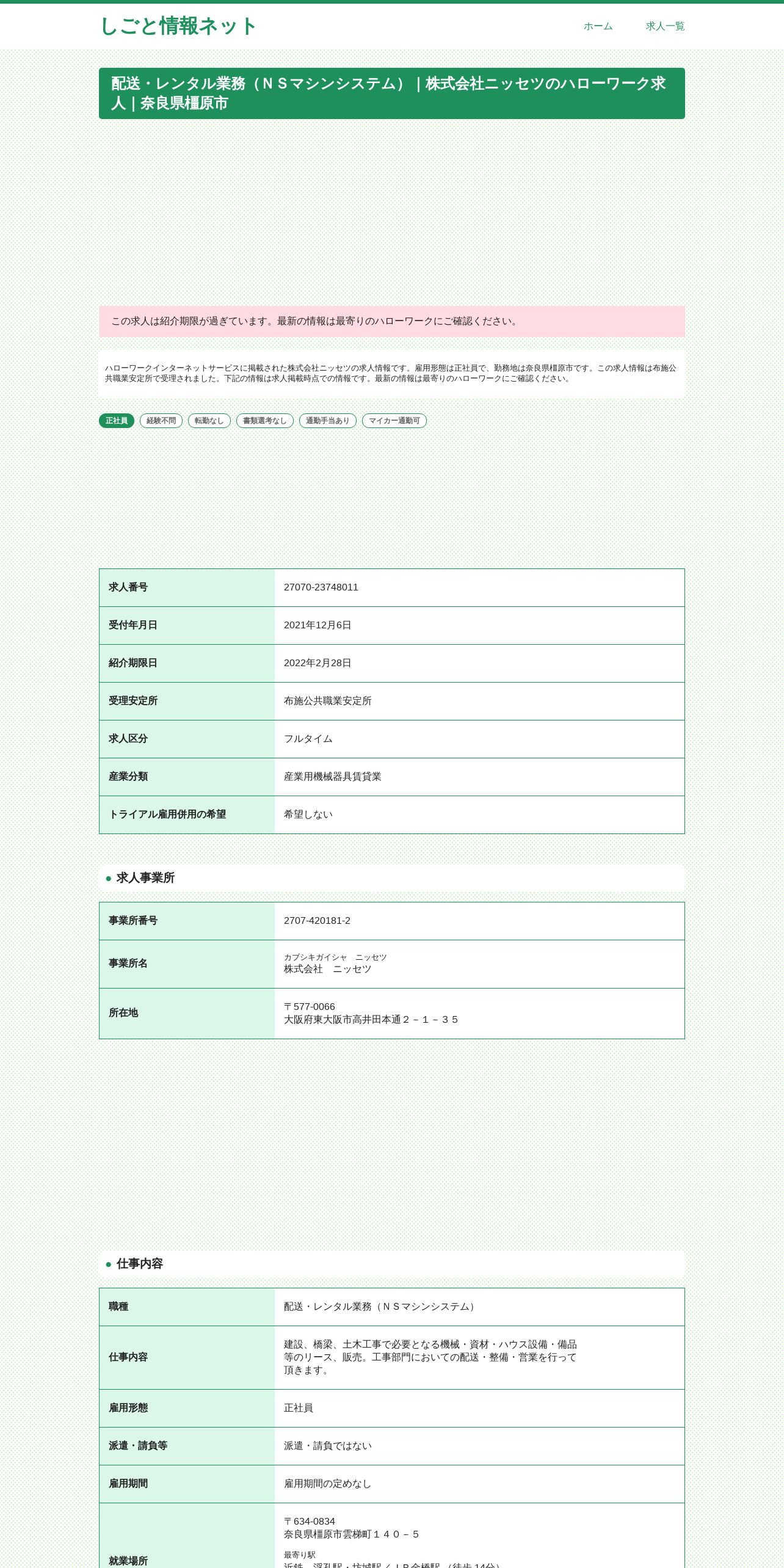Click the 受付年月日 label cell
Image resolution: width=784 pixels, height=1568 pixels.
(x=187, y=625)
